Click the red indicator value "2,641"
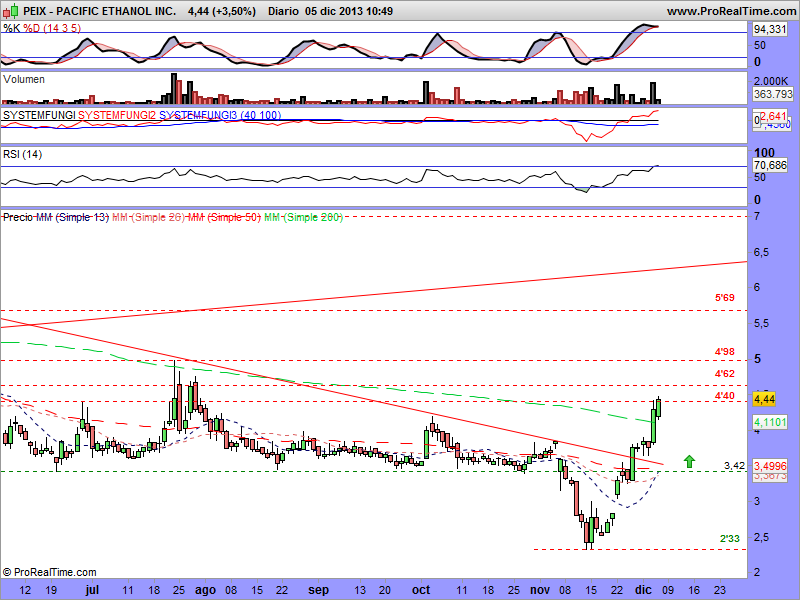This screenshot has height=600, width=800. pos(775,117)
